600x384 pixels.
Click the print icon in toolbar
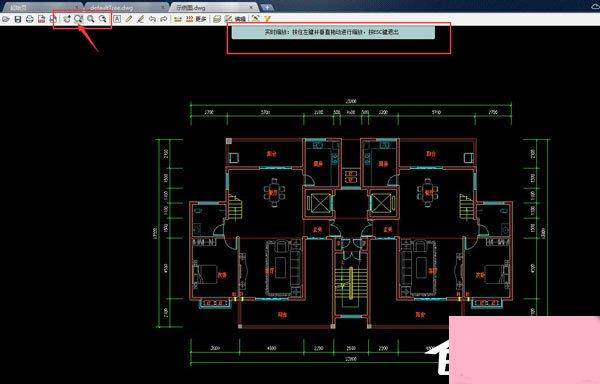pos(29,19)
